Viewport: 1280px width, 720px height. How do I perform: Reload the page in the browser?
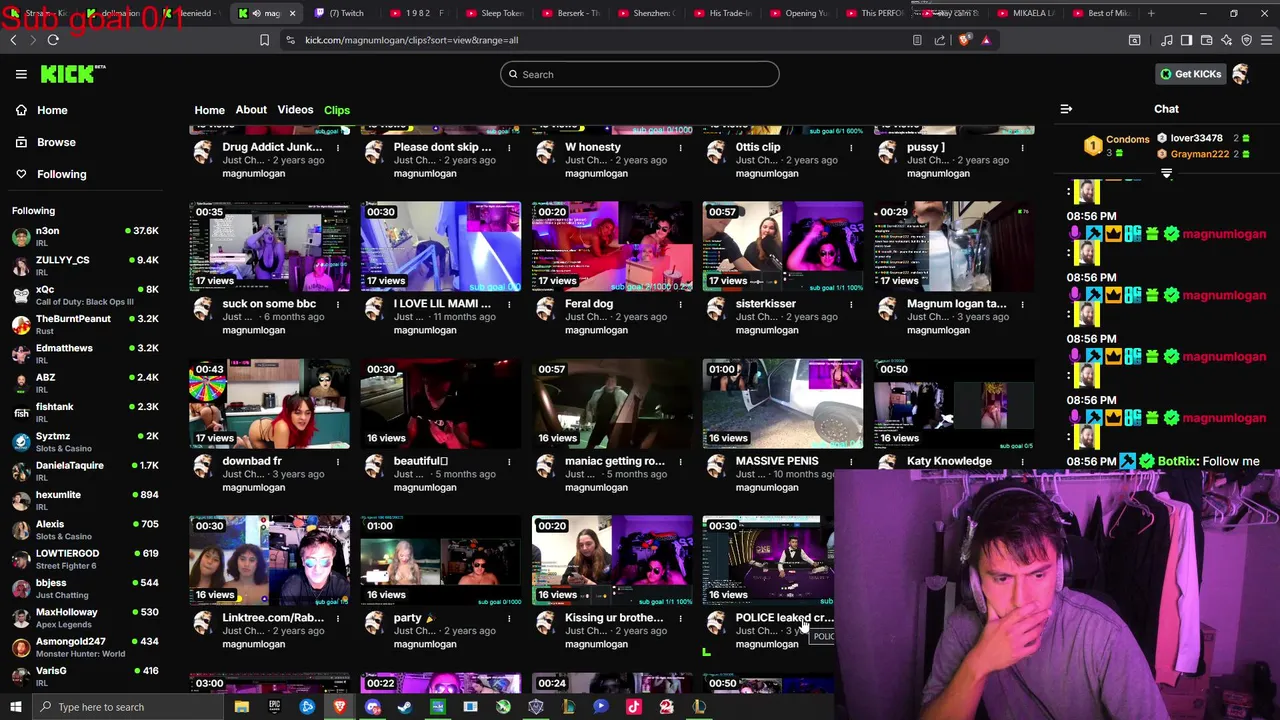tap(53, 40)
